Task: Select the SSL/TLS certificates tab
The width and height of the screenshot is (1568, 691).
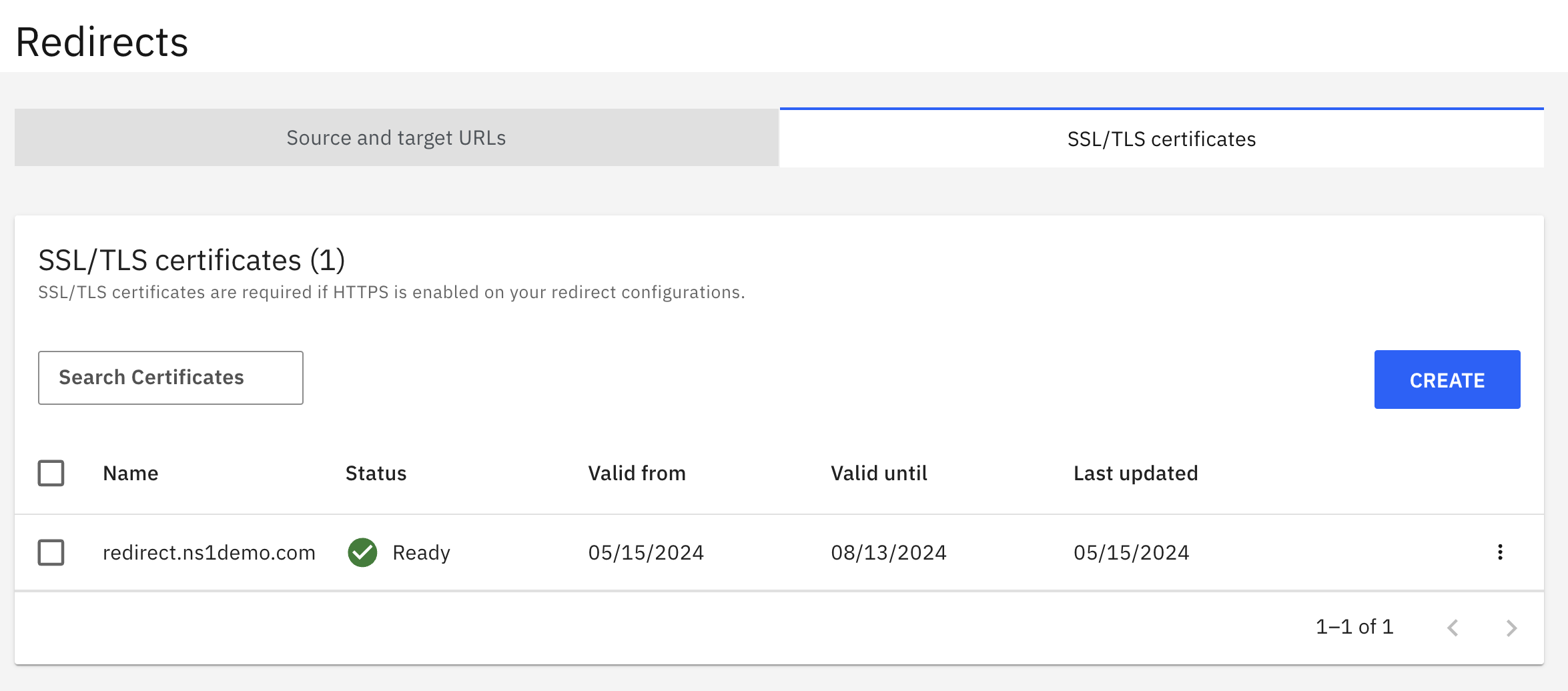Action: (x=1162, y=138)
